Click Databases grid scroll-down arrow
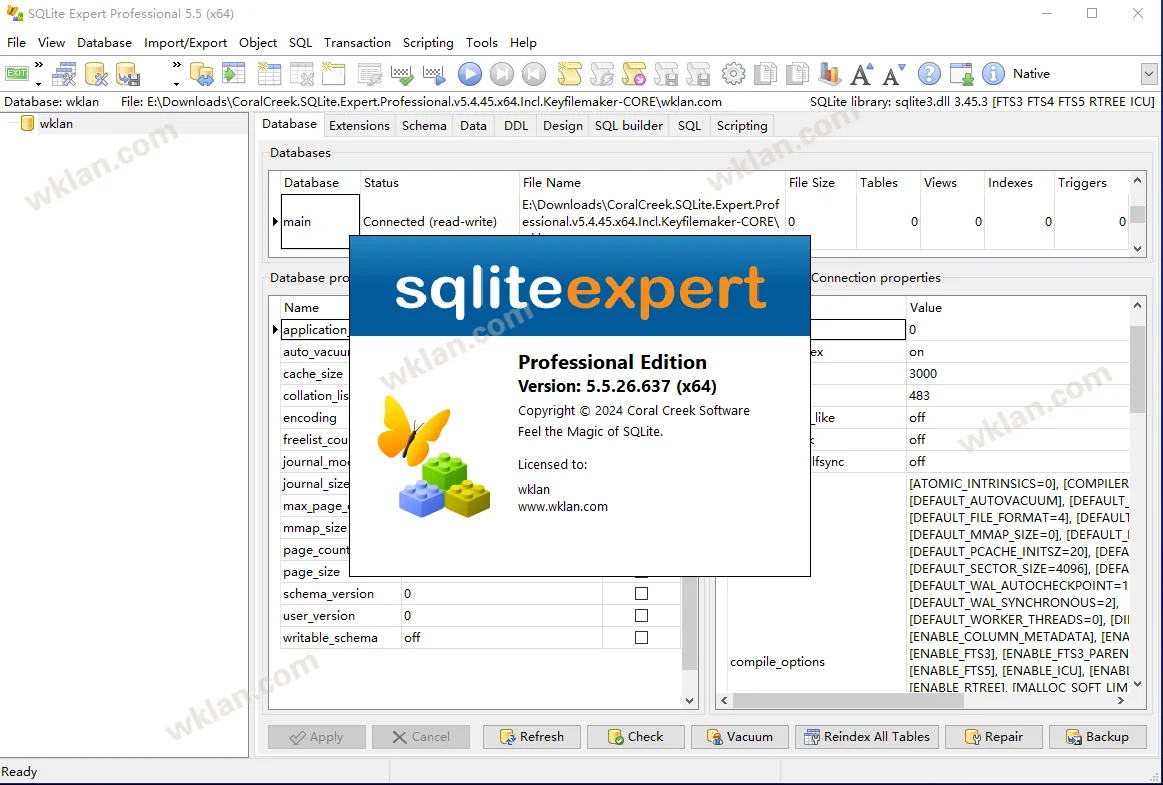Screen dimensions: 1163x785 [x=1138, y=249]
